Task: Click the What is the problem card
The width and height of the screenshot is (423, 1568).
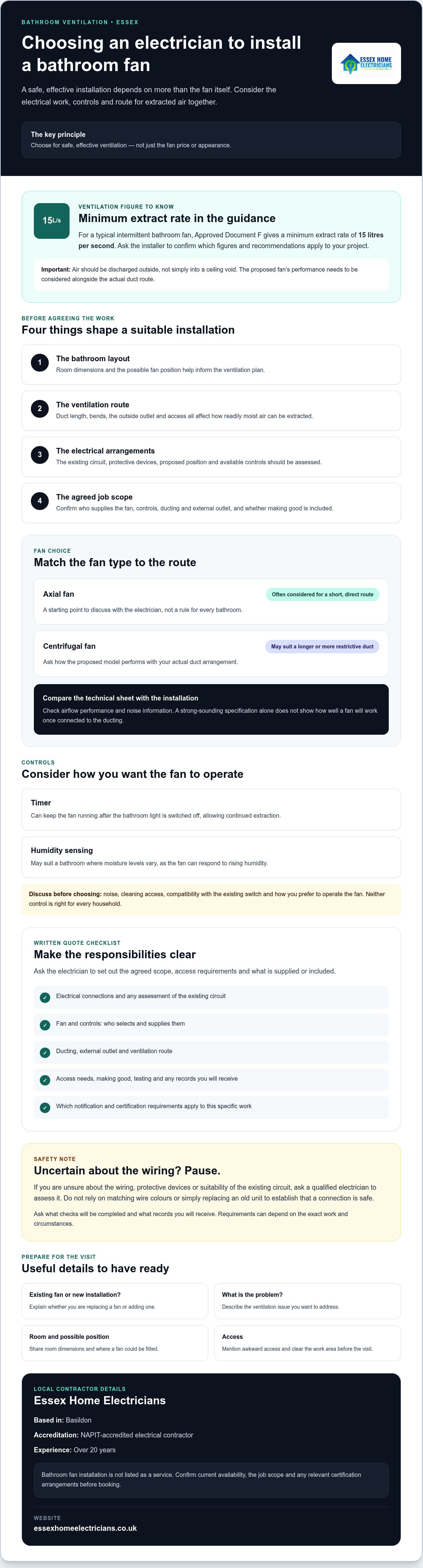Action: click(x=307, y=1301)
